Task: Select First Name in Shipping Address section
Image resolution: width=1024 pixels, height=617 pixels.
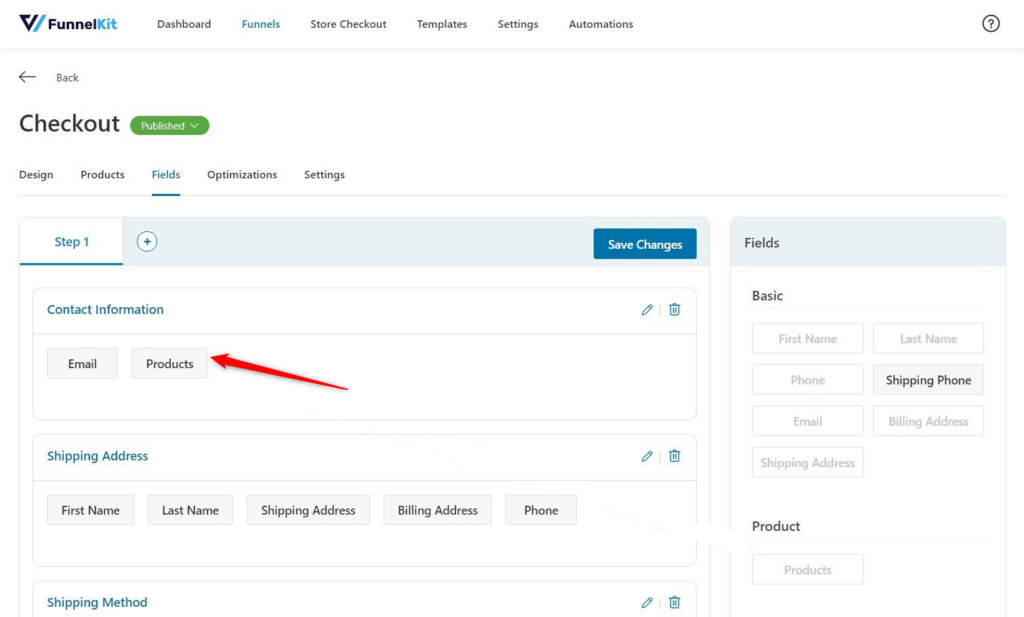Action: coord(90,510)
